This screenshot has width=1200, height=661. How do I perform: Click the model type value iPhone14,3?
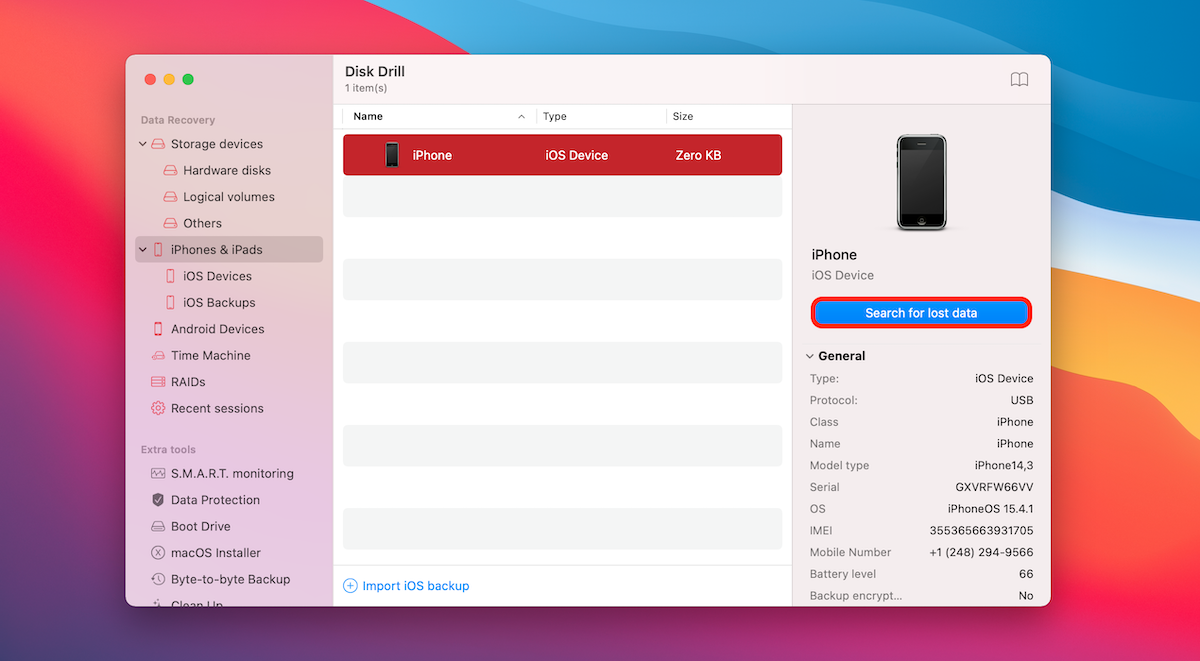(x=1004, y=465)
